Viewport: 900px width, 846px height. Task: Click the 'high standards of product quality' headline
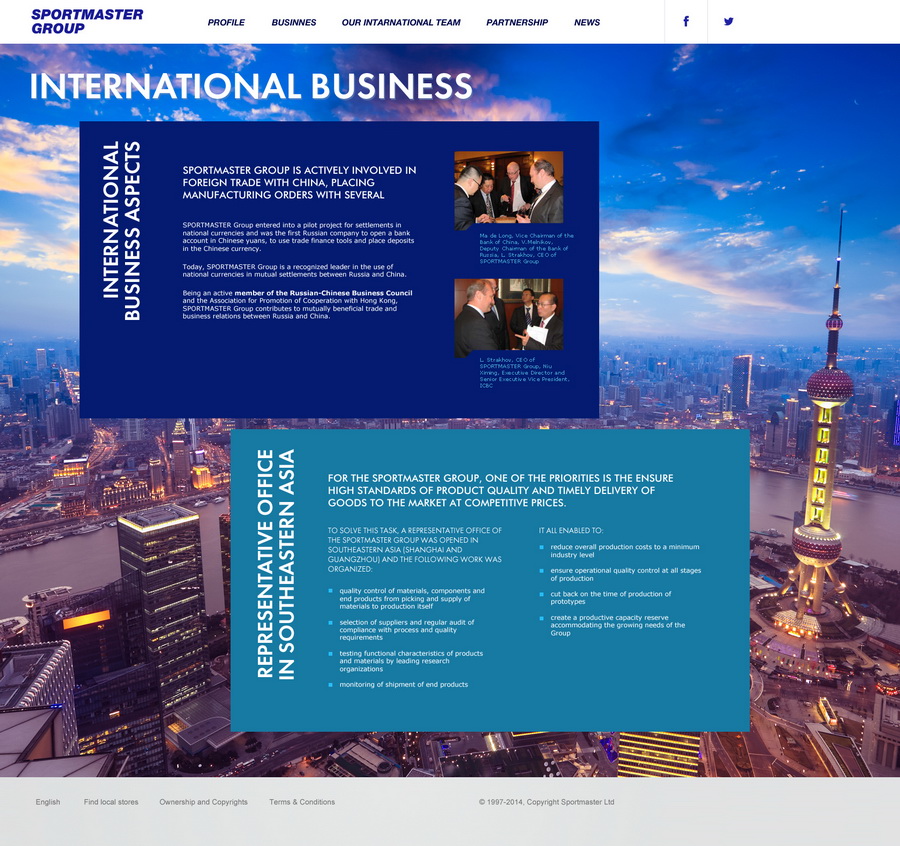[x=501, y=490]
